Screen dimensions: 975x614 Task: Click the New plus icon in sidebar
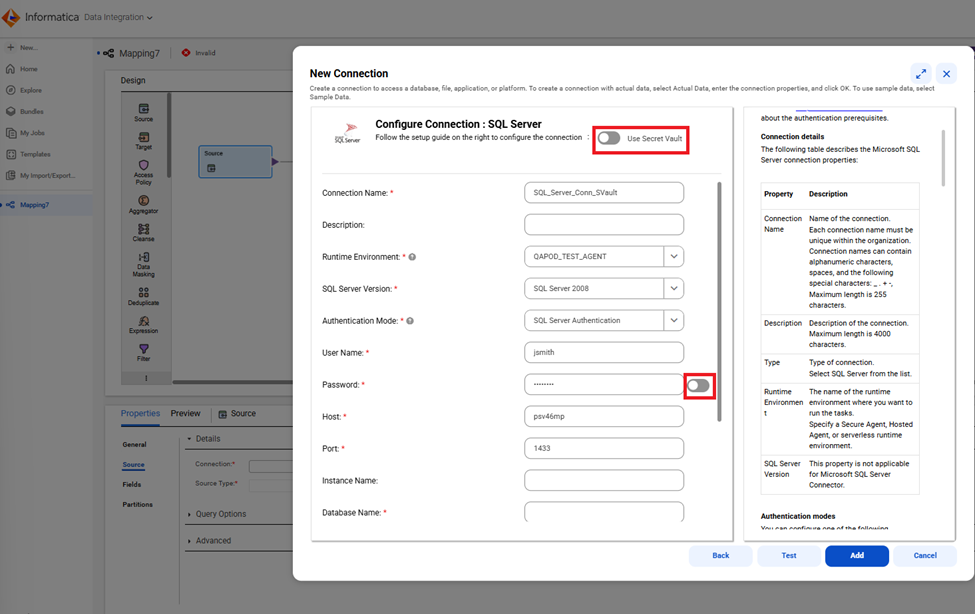[x=11, y=47]
